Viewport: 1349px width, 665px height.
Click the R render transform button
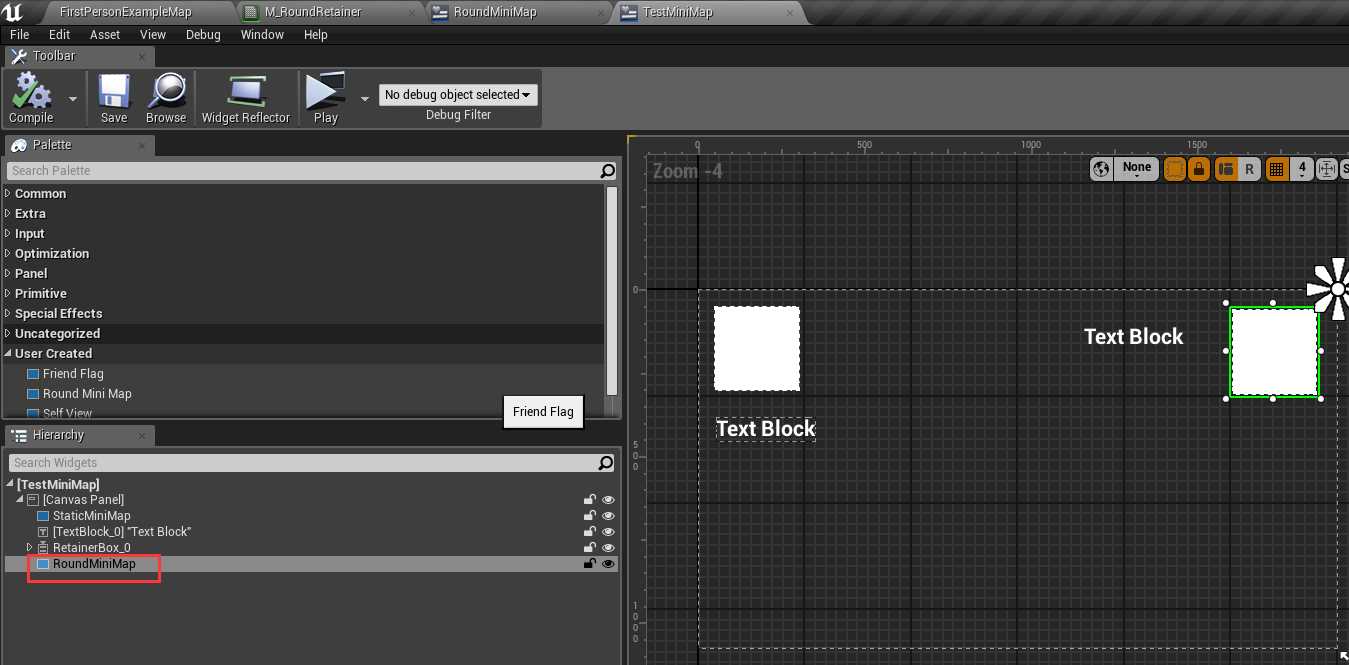click(1249, 169)
